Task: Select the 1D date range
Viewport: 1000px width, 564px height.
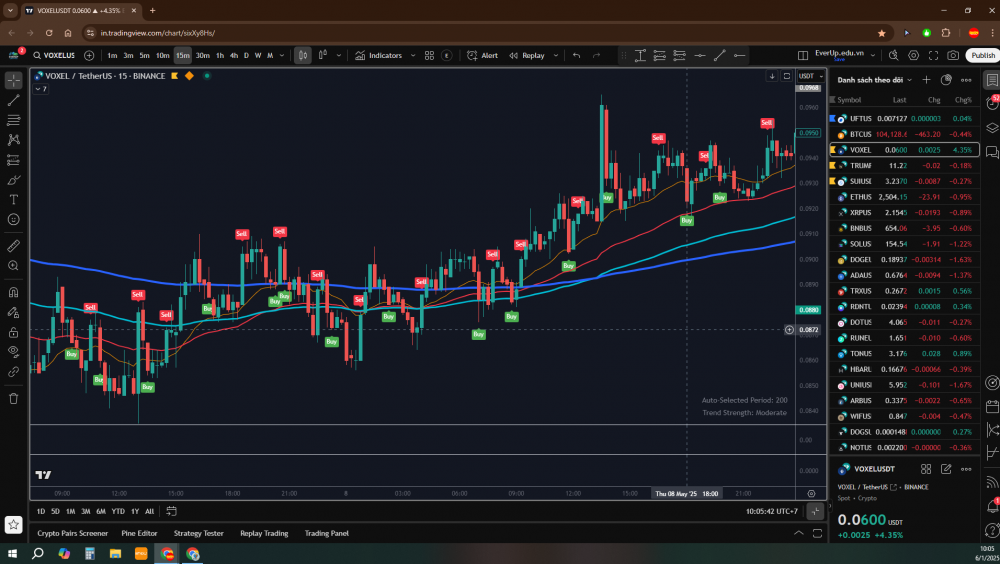Action: (x=41, y=511)
